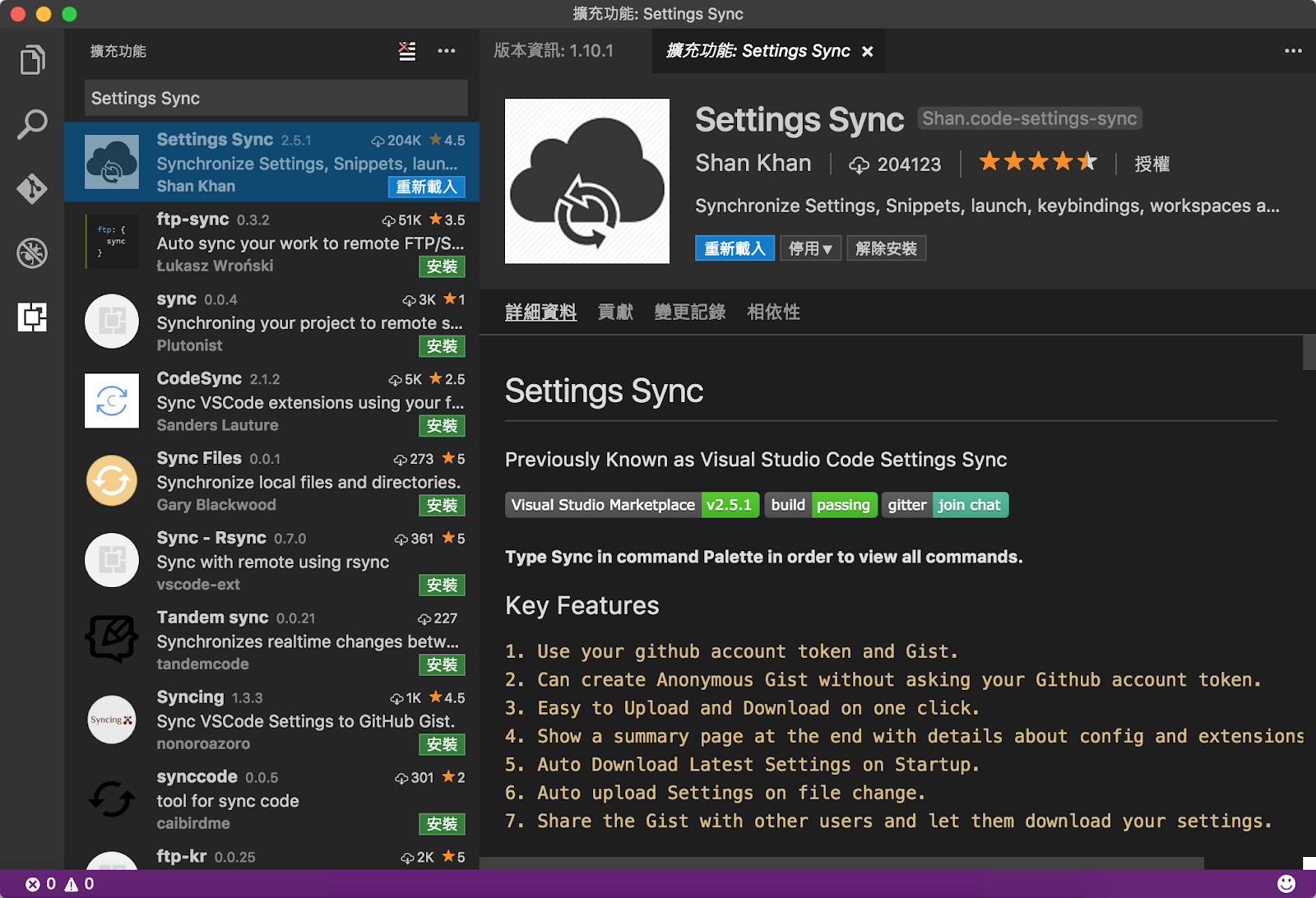Click the ftp-sync extension icon

point(112,242)
